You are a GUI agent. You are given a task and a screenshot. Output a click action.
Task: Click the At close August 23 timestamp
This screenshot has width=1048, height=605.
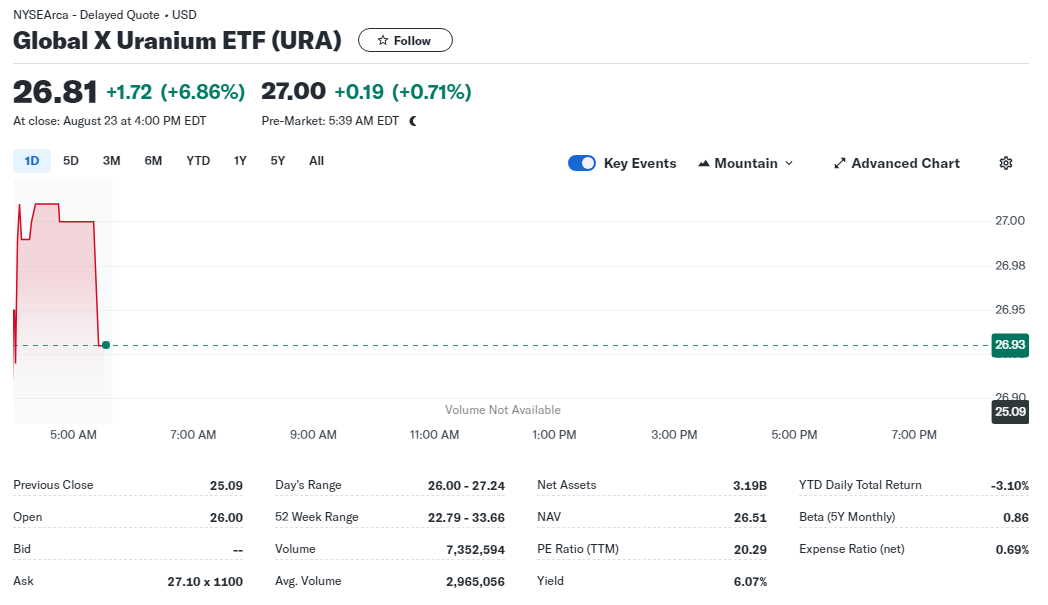(110, 121)
